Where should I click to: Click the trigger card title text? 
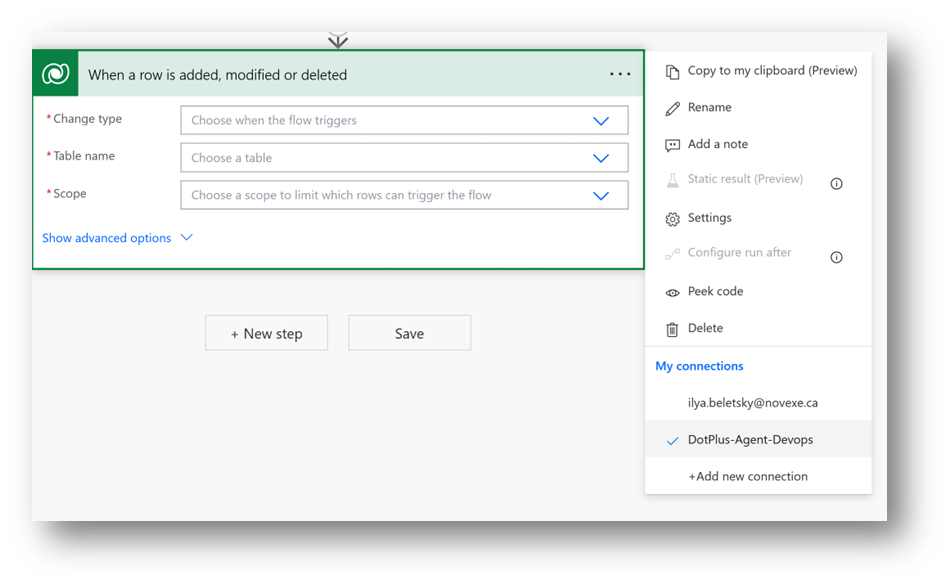[x=218, y=75]
